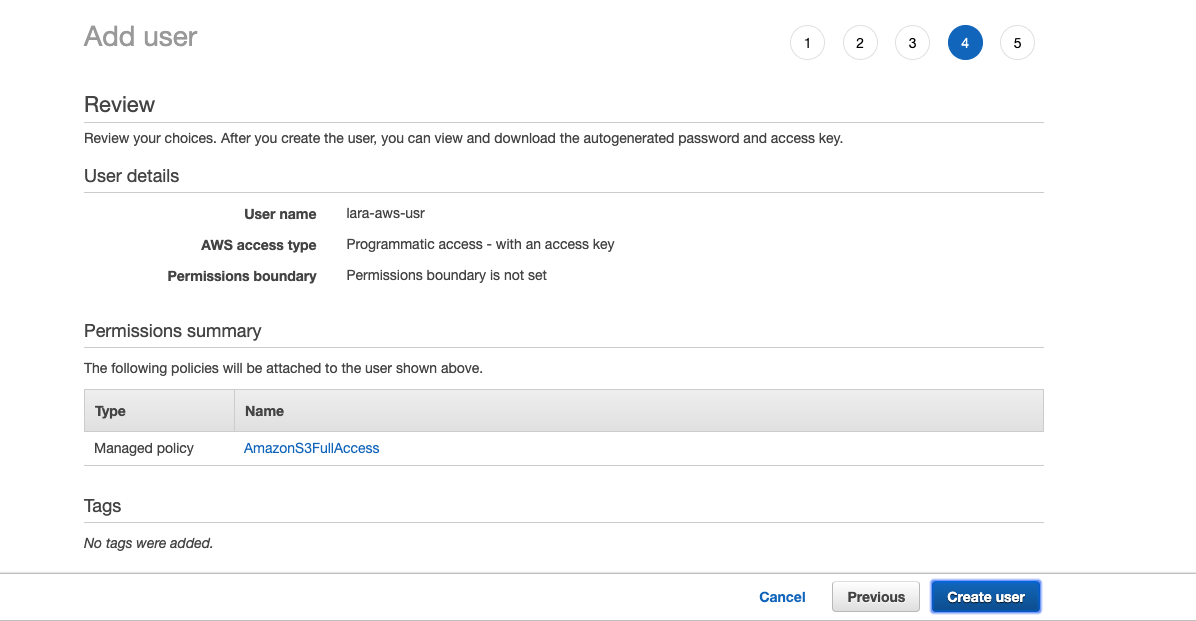Open the AmazonS3FullAccess policy link
Screen dimensions: 1196x621
click(x=311, y=449)
